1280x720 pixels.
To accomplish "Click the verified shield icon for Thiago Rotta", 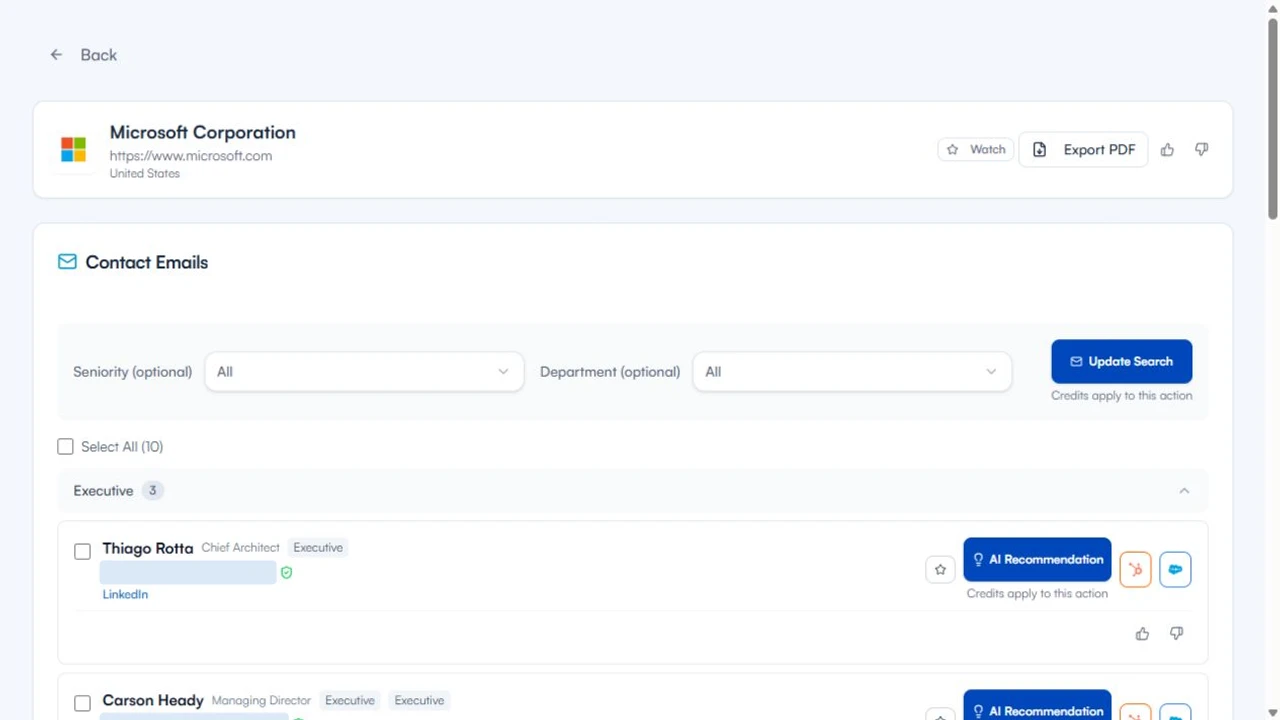I will [x=286, y=573].
